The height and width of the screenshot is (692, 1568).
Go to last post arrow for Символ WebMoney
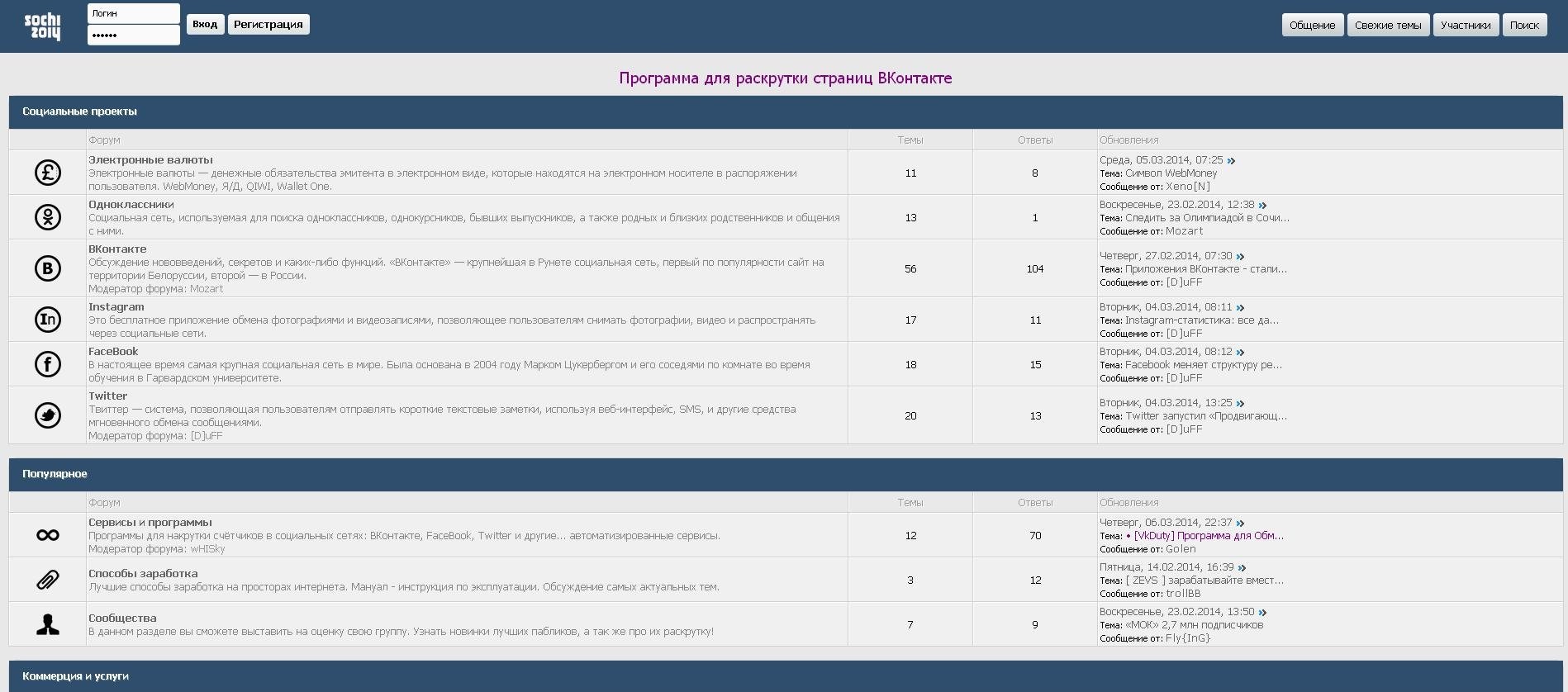(x=1231, y=161)
